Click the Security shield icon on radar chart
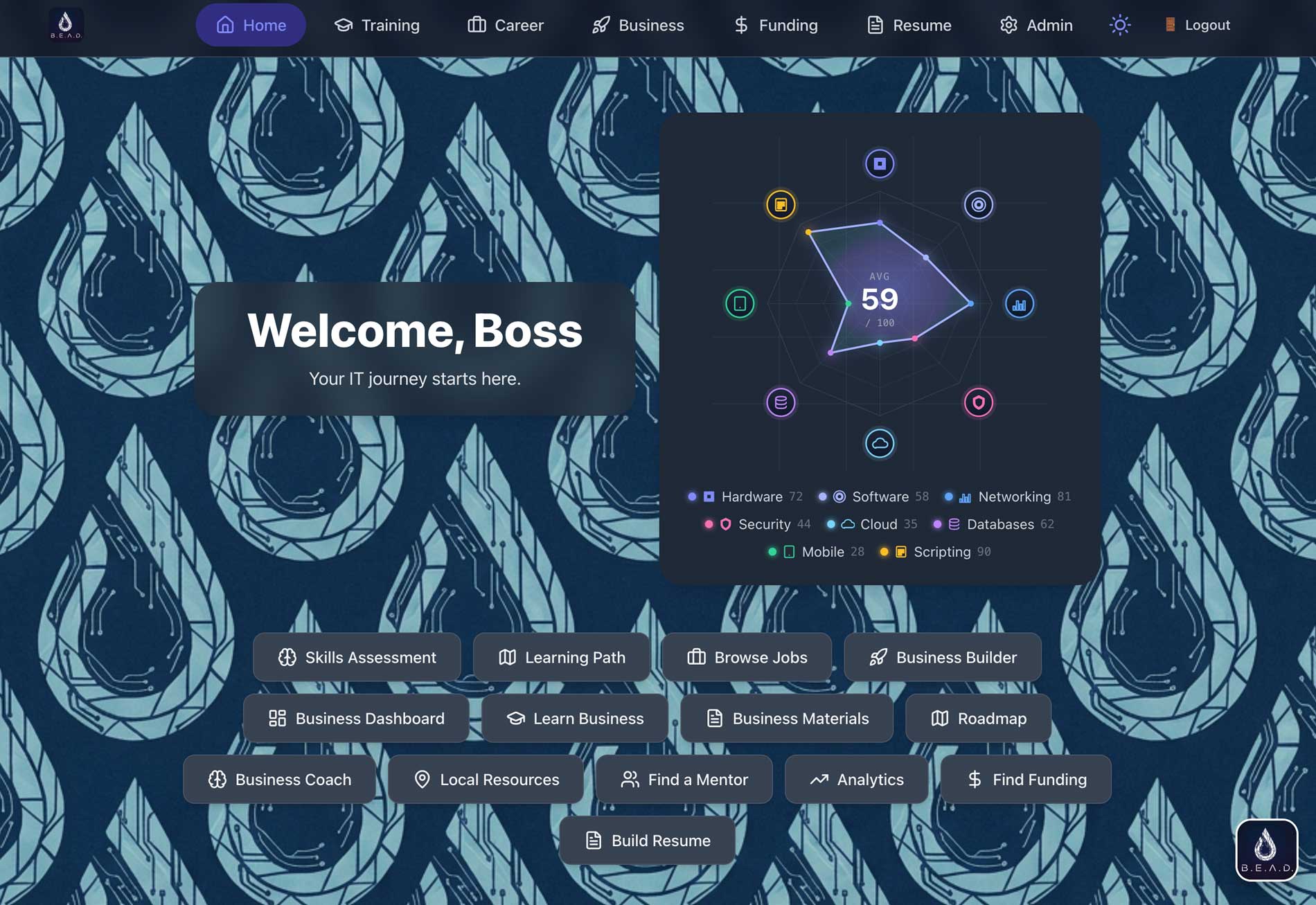The height and width of the screenshot is (905, 1316). pyautogui.click(x=978, y=402)
